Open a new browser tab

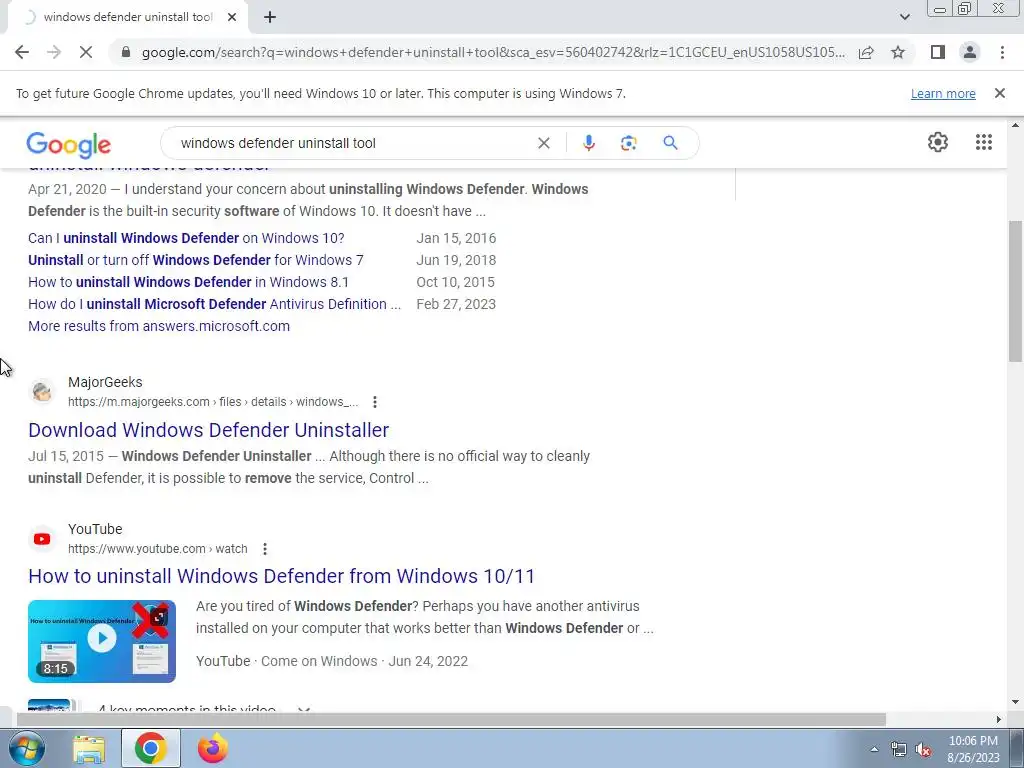[270, 18]
